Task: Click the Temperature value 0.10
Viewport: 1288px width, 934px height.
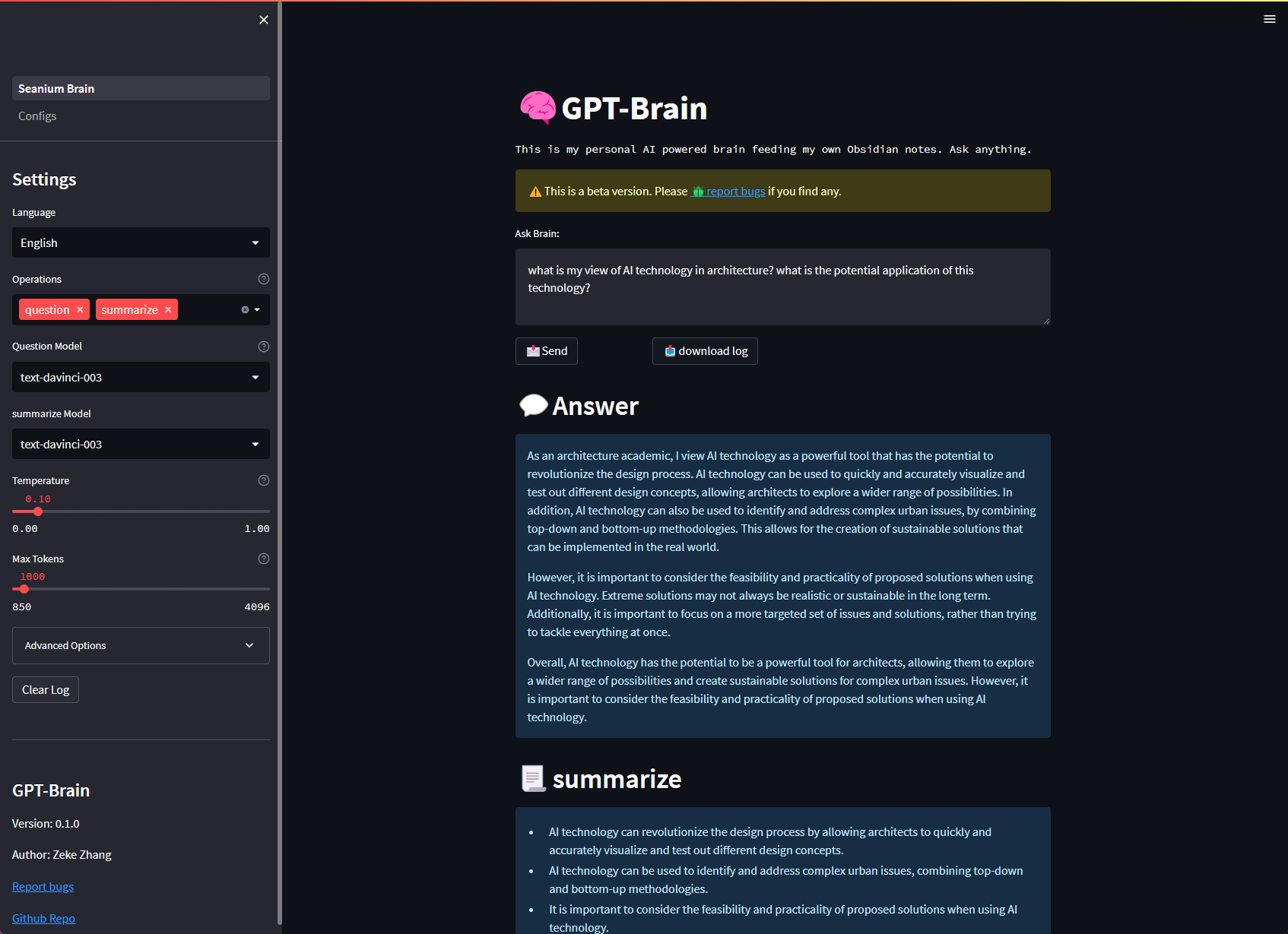Action: coord(38,499)
